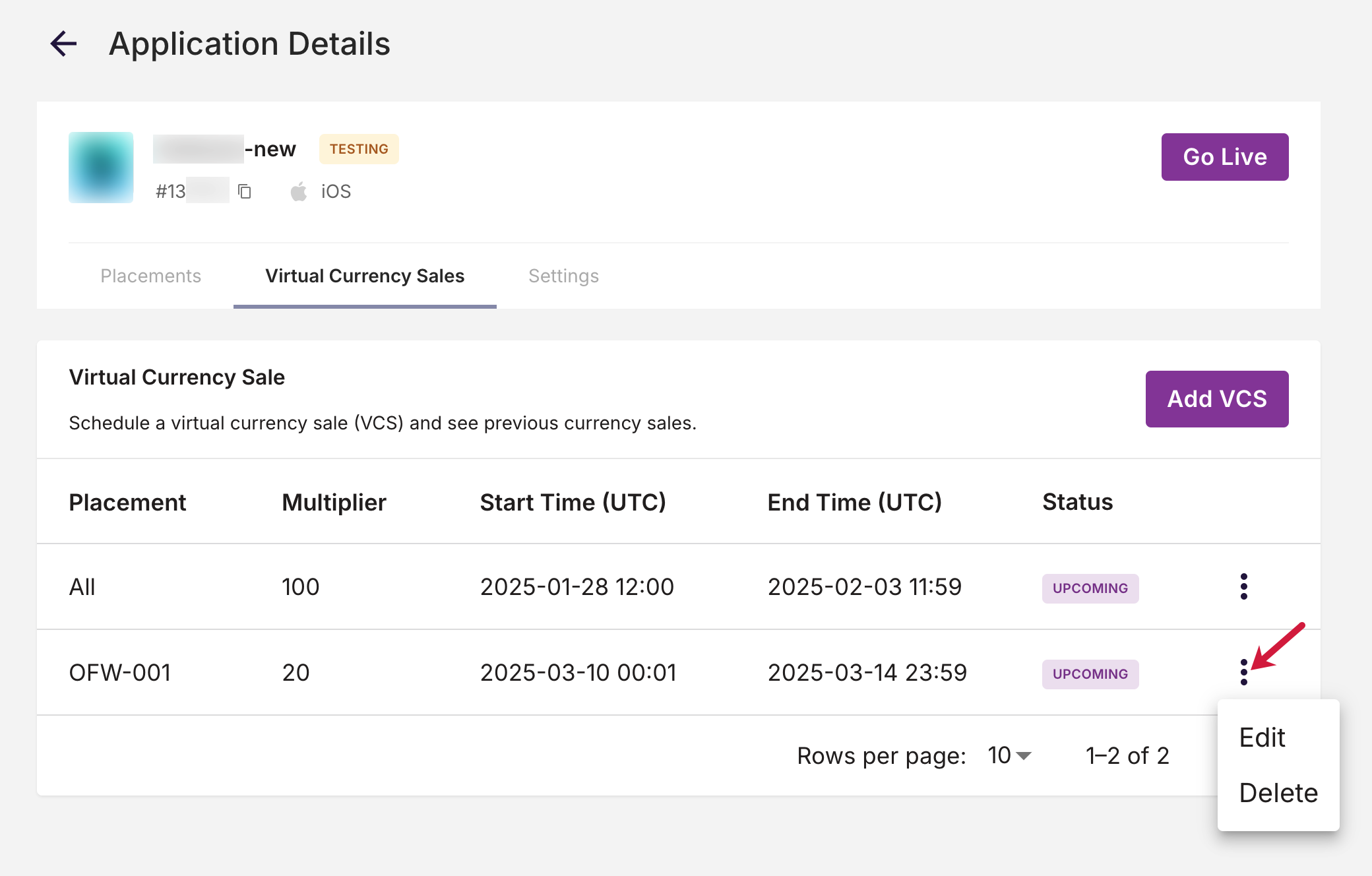
Task: Switch to the Settings tab
Action: point(563,276)
